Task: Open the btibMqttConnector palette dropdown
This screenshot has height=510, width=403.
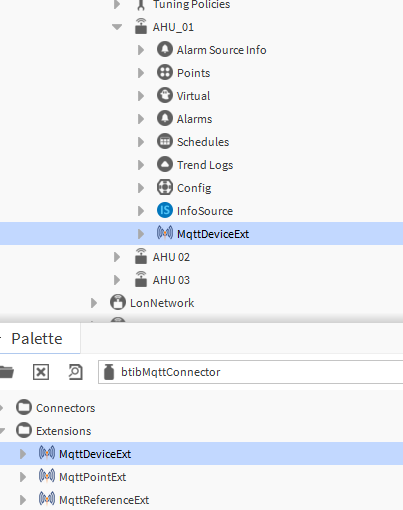Action: coord(251,372)
